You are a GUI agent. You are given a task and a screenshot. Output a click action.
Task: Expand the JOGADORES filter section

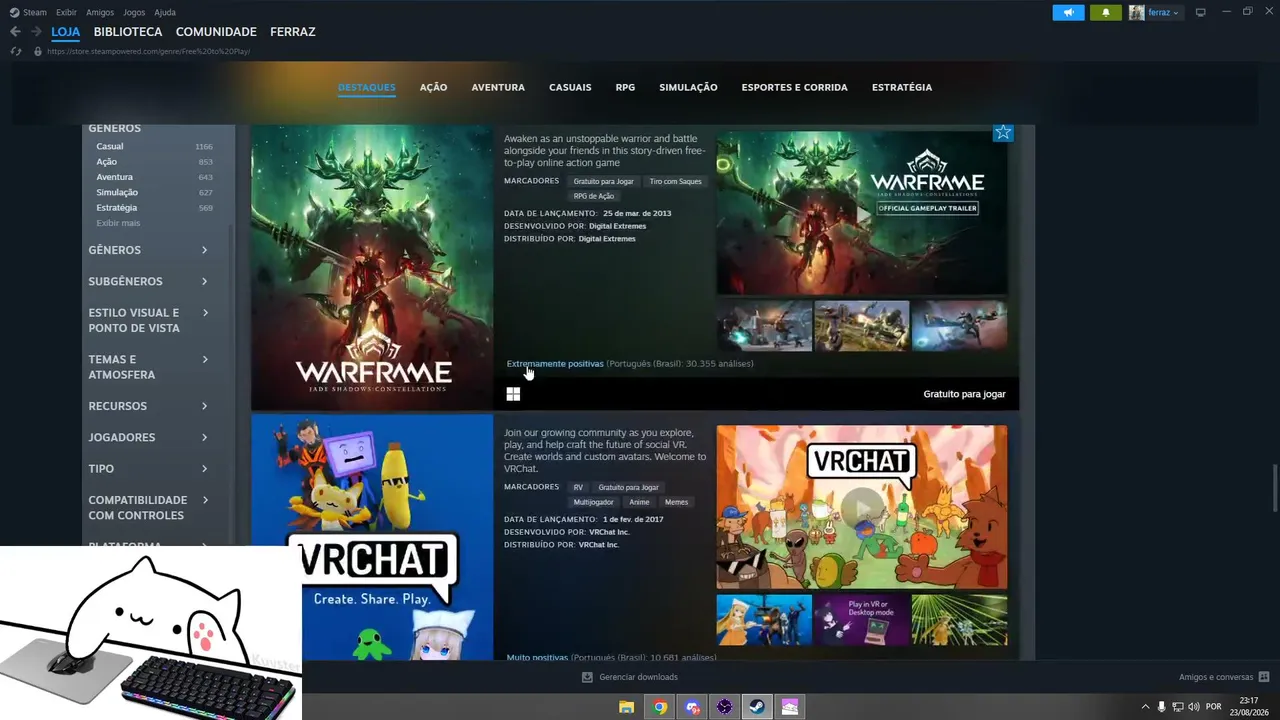(148, 437)
